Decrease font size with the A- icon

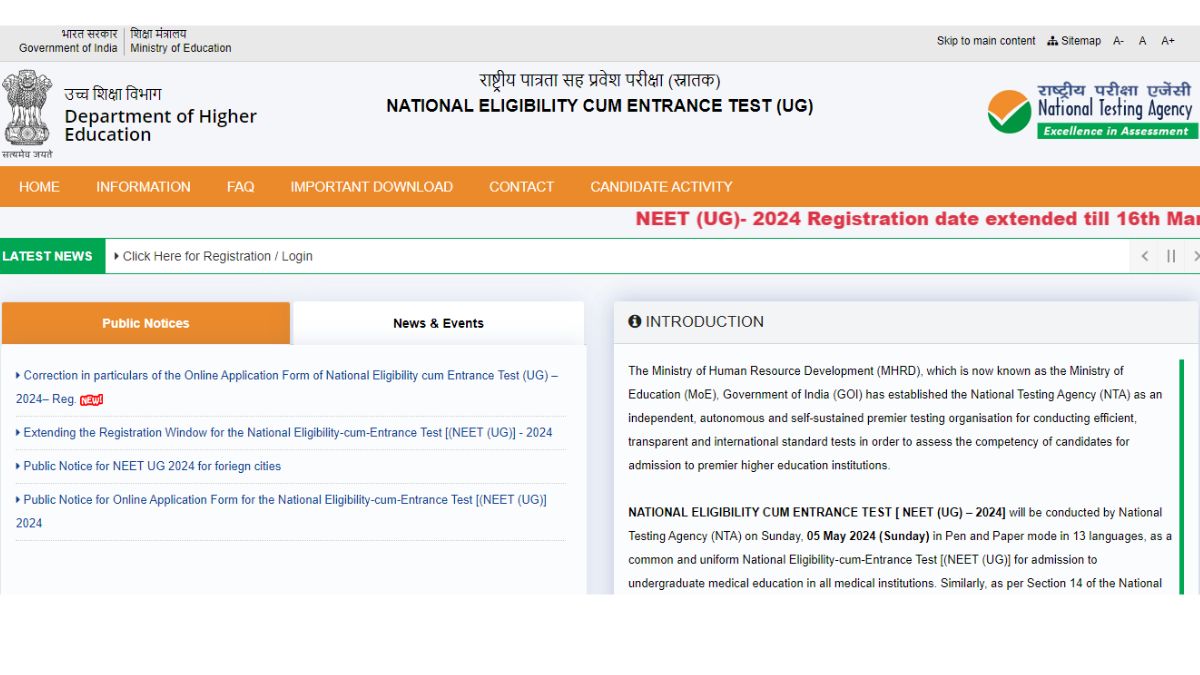pyautogui.click(x=1119, y=41)
